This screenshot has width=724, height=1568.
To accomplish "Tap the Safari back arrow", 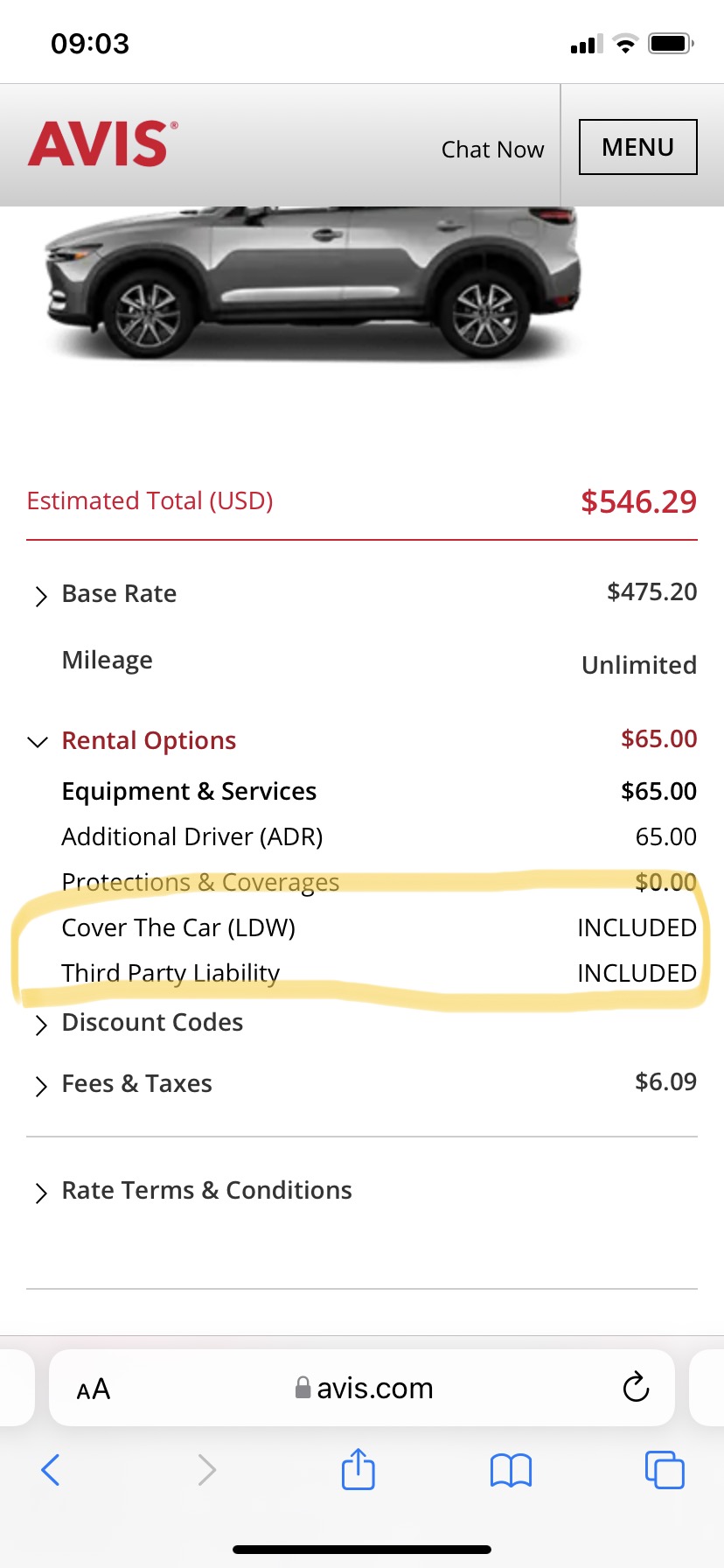I will coord(51,1470).
